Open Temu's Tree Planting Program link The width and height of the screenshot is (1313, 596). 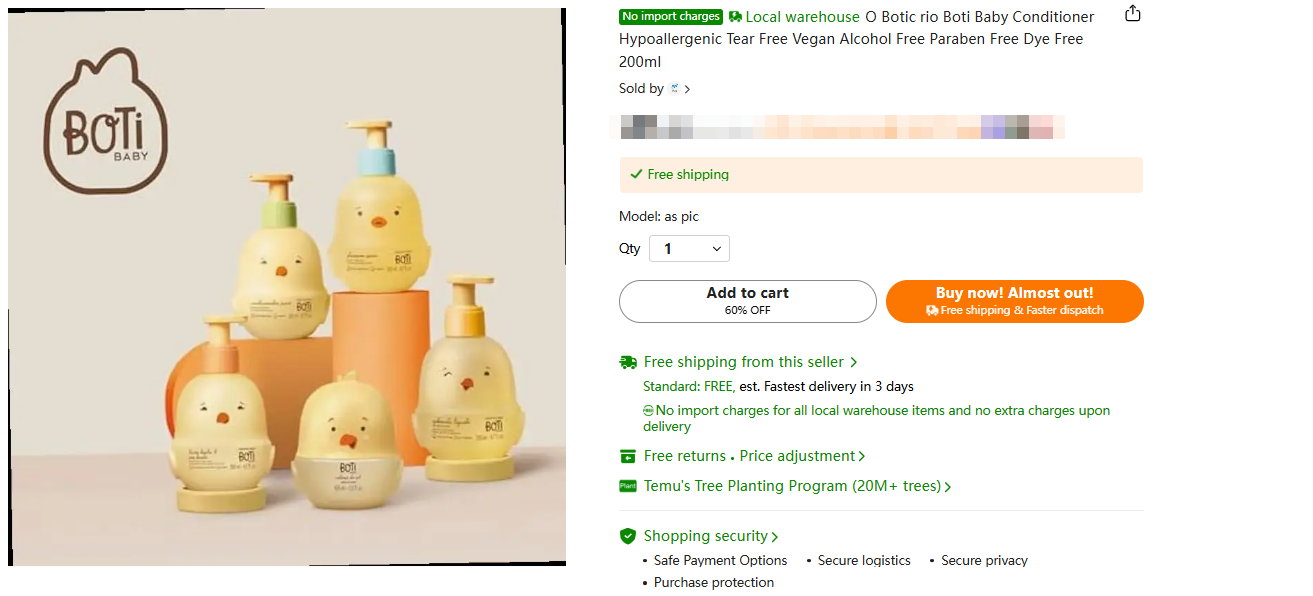pyautogui.click(x=790, y=485)
